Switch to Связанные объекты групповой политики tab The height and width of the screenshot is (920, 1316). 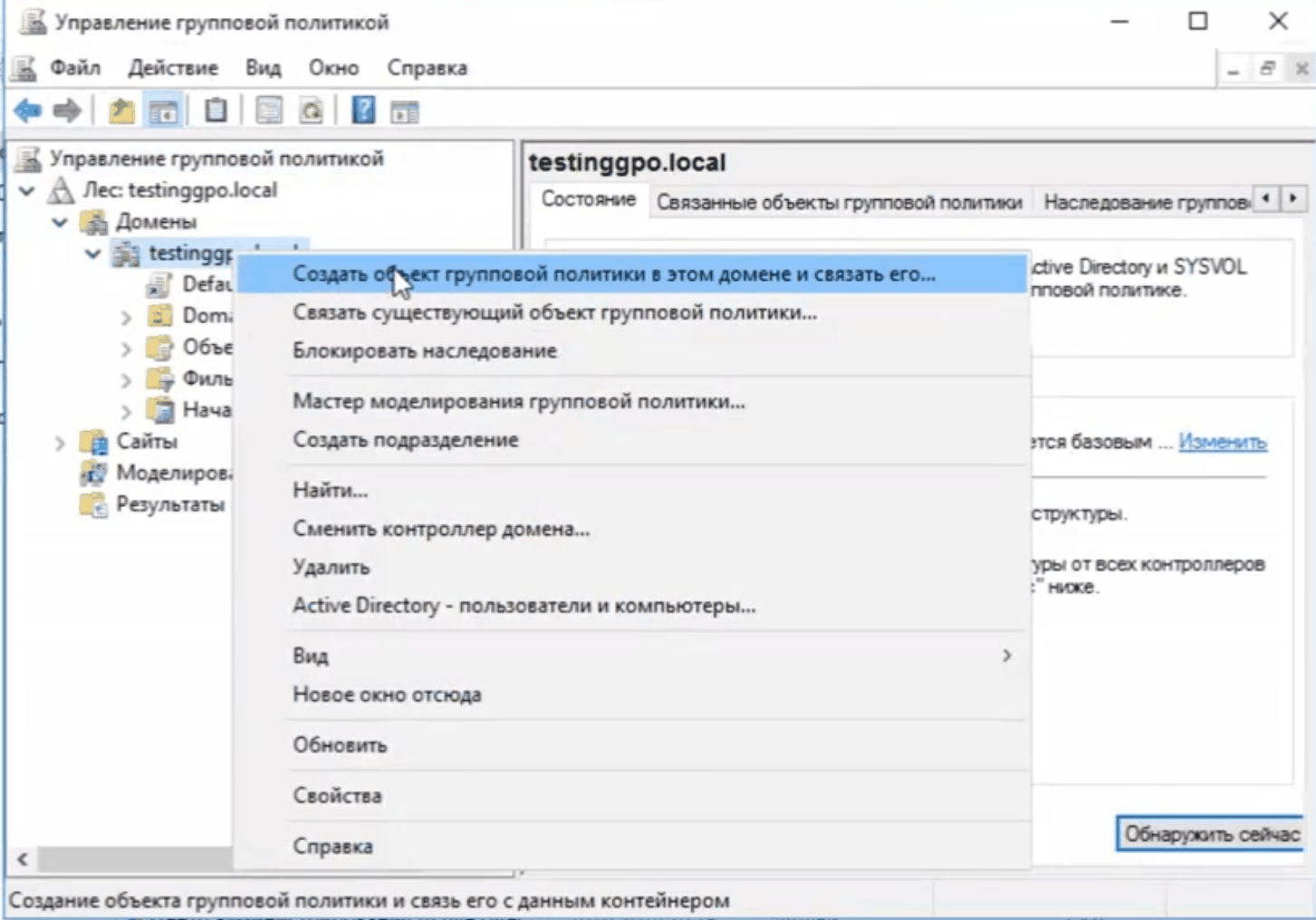click(x=839, y=202)
